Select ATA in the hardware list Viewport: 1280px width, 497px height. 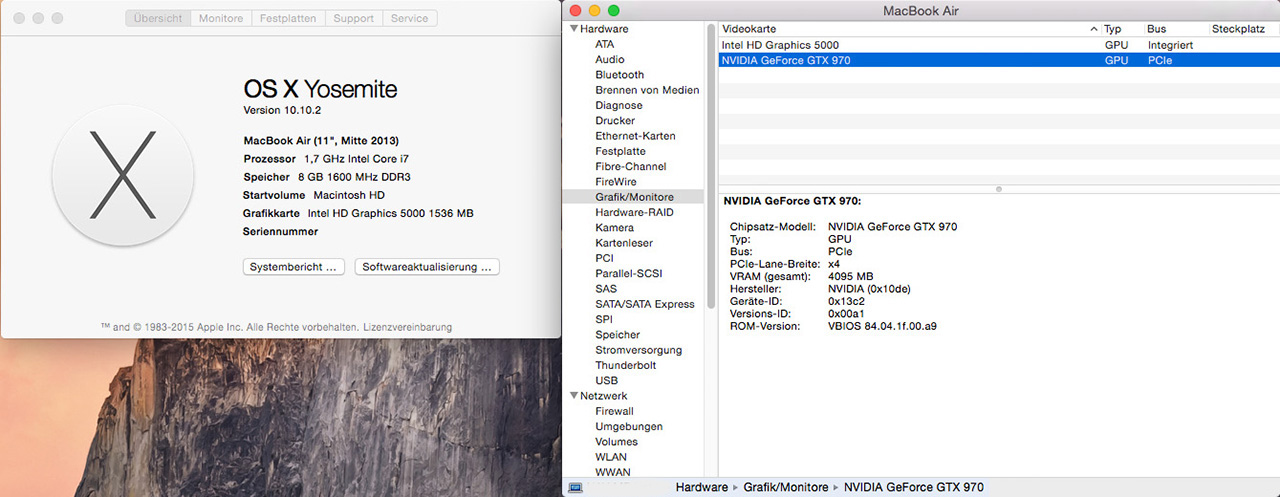(x=605, y=44)
